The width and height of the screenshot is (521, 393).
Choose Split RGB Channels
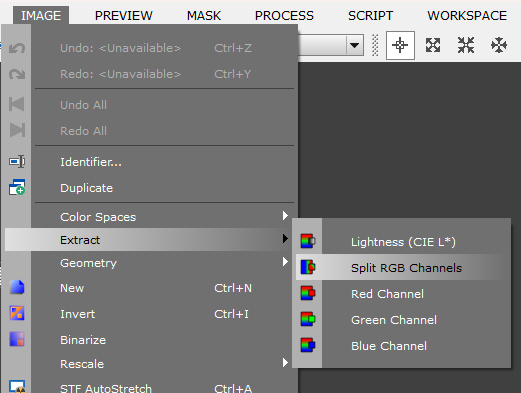point(402,268)
